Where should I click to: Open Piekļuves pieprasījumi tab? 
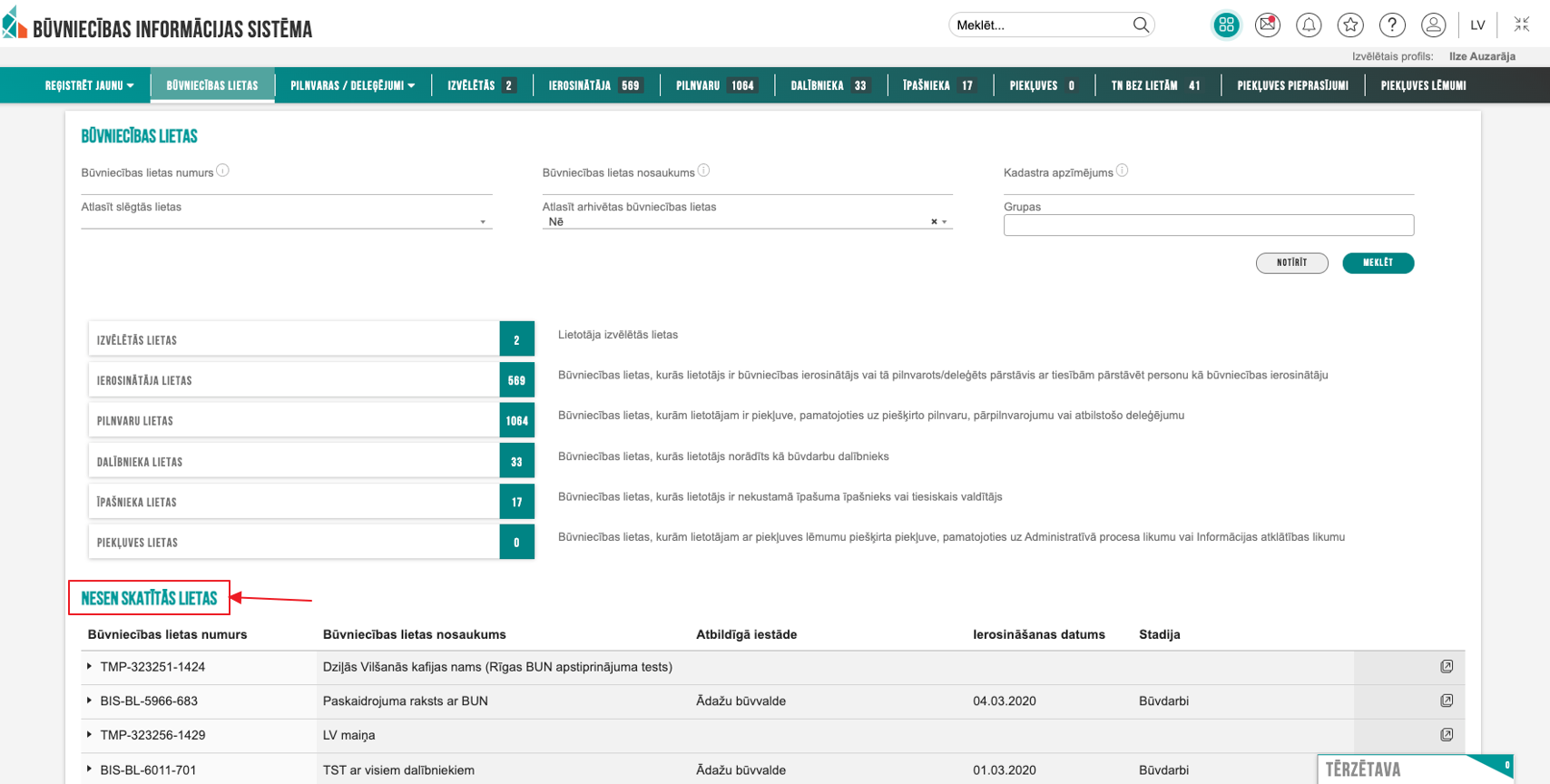[x=1292, y=85]
